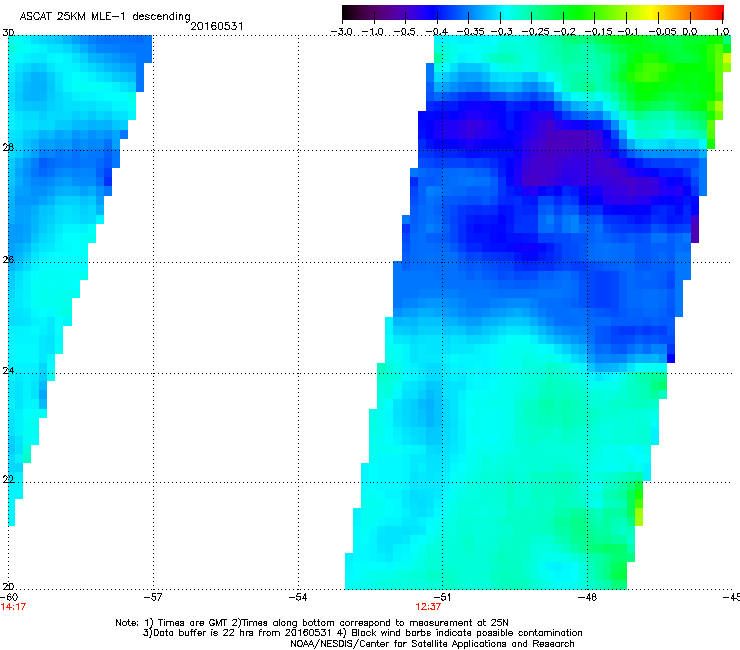Click the longitude label -60

(9, 597)
